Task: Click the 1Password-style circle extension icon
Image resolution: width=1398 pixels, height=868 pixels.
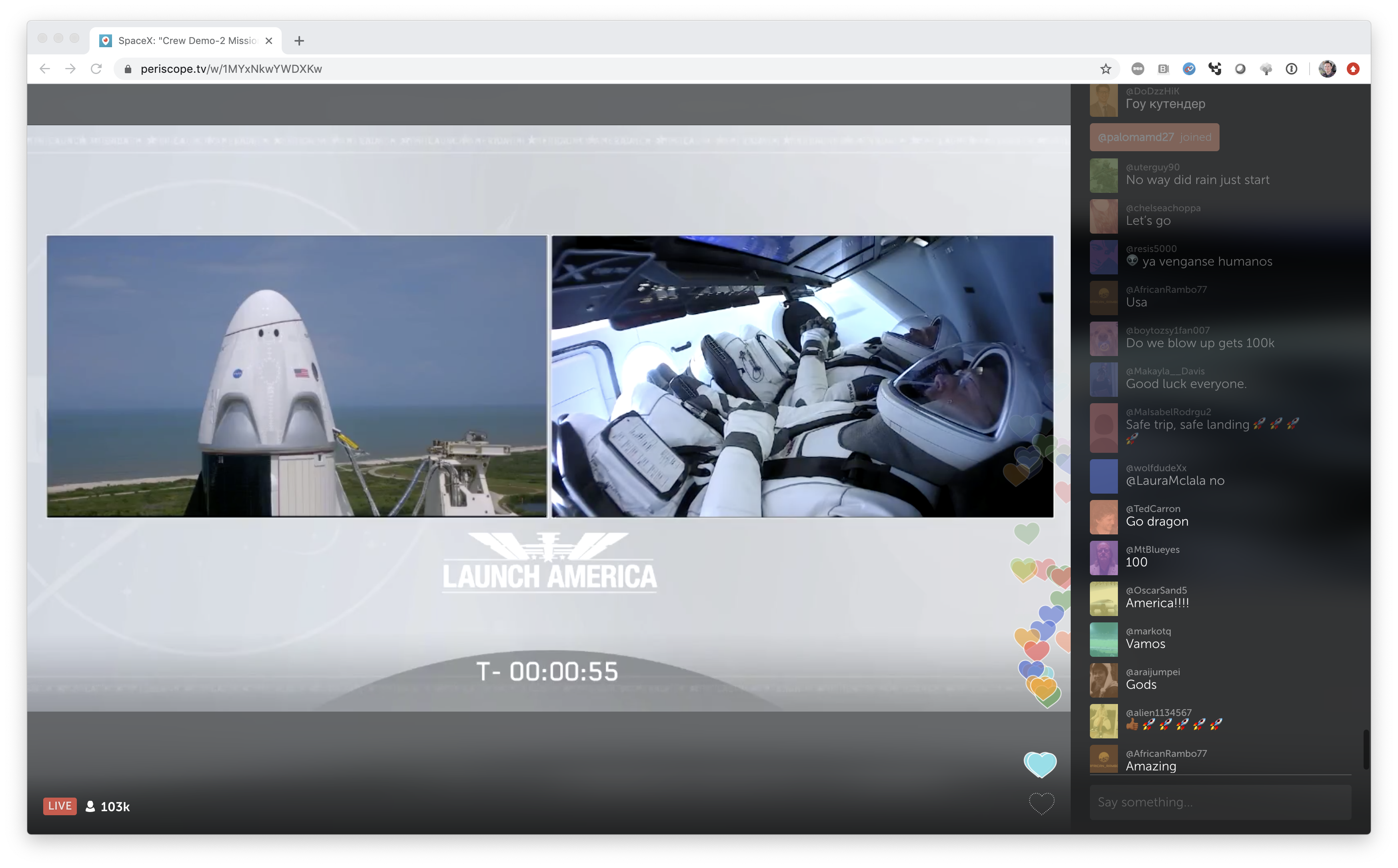Action: [x=1291, y=69]
